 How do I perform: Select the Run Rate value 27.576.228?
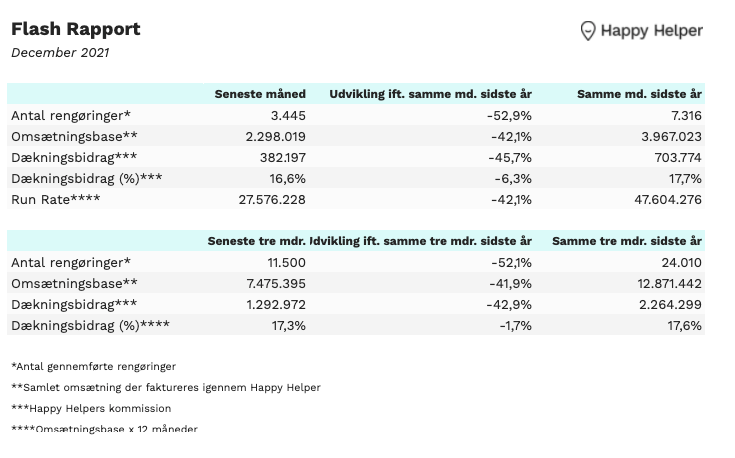click(272, 200)
